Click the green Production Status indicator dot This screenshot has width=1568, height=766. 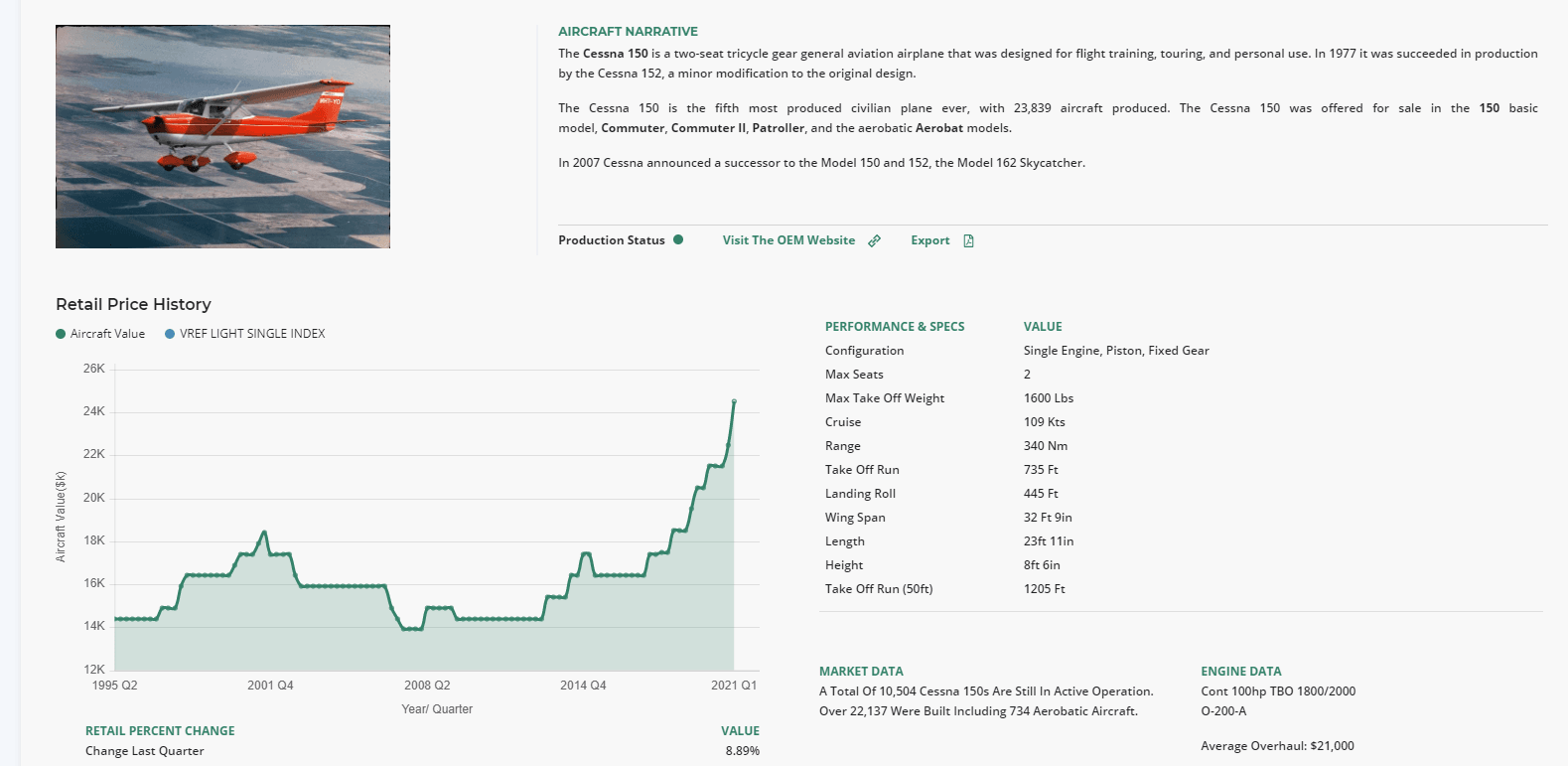click(678, 239)
